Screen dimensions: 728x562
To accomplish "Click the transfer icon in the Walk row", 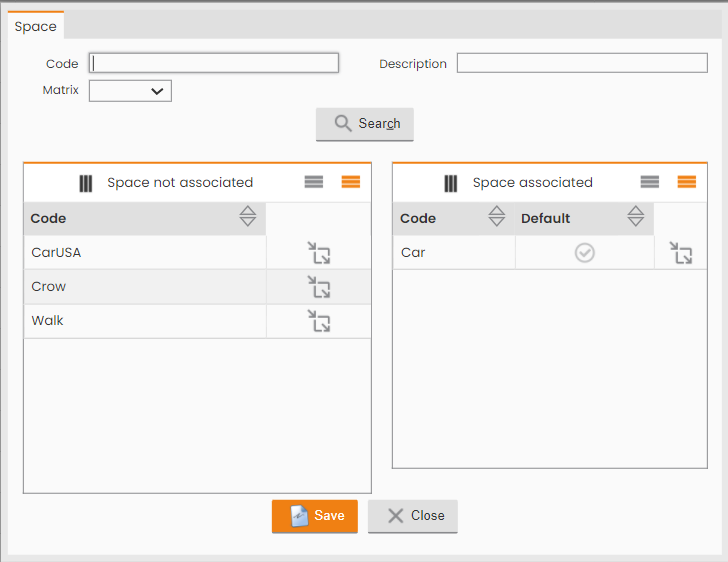I will click(x=319, y=320).
